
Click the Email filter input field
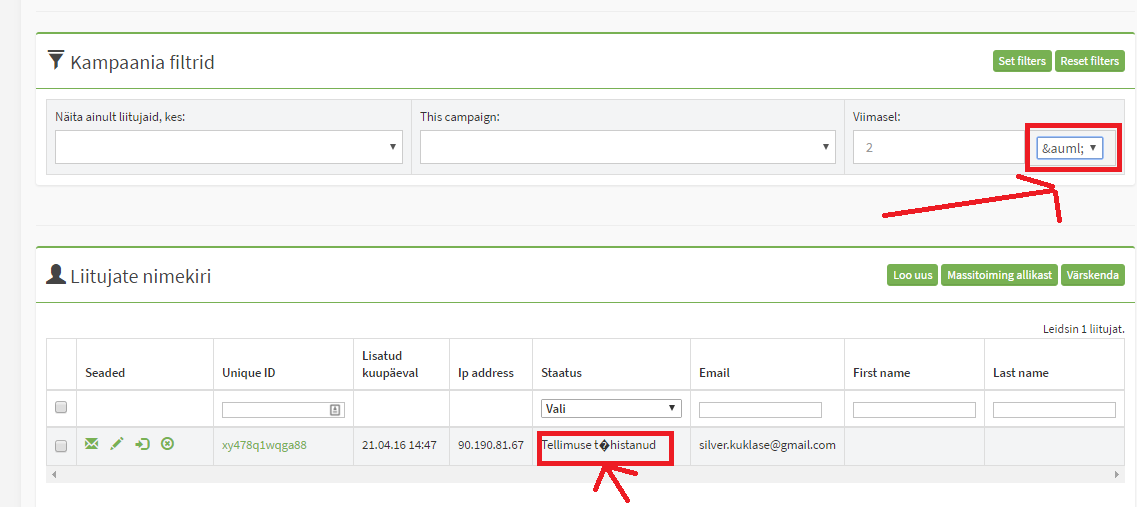tap(760, 410)
